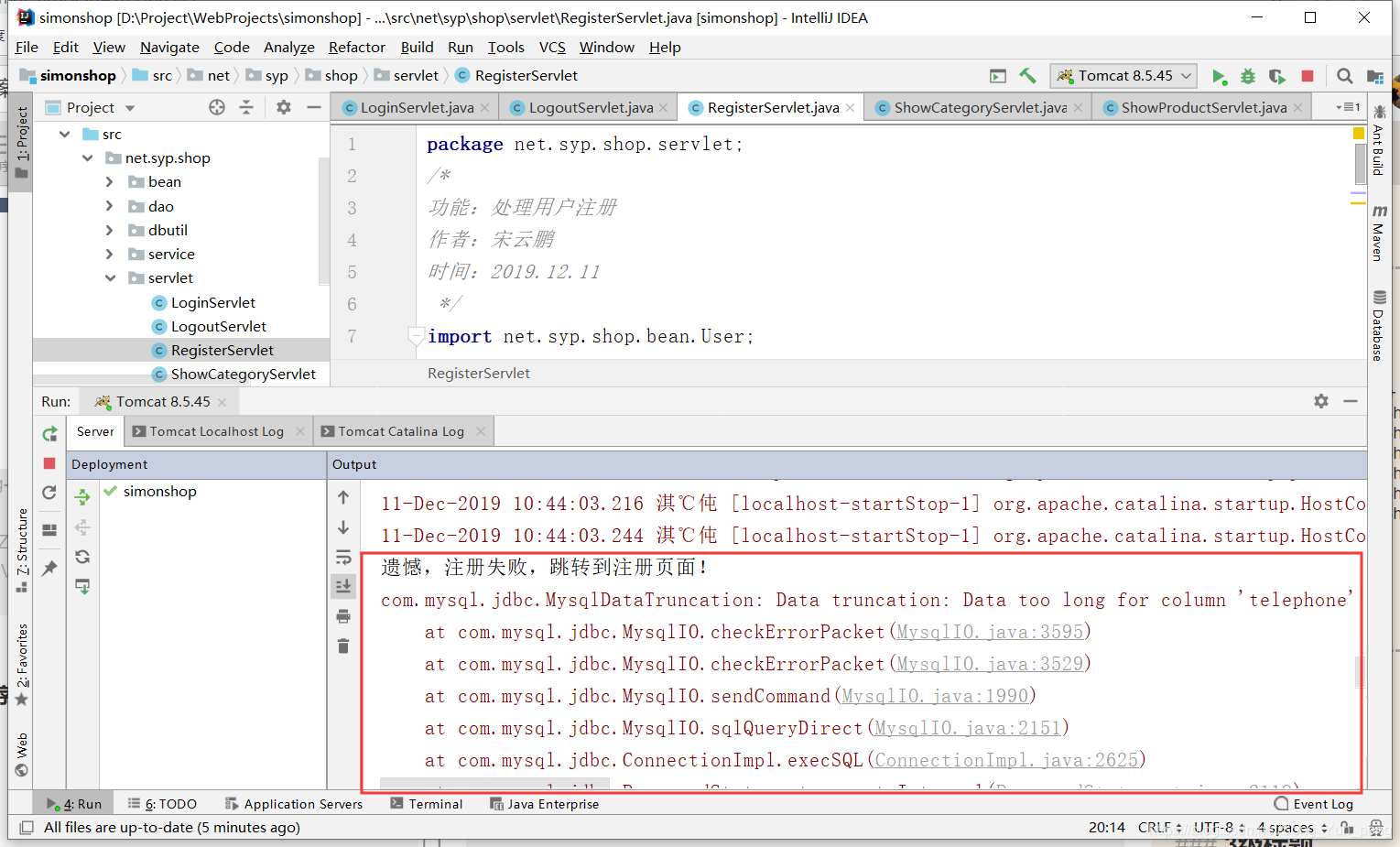The width and height of the screenshot is (1400, 847).
Task: Collapse the src folder
Action: tap(64, 135)
